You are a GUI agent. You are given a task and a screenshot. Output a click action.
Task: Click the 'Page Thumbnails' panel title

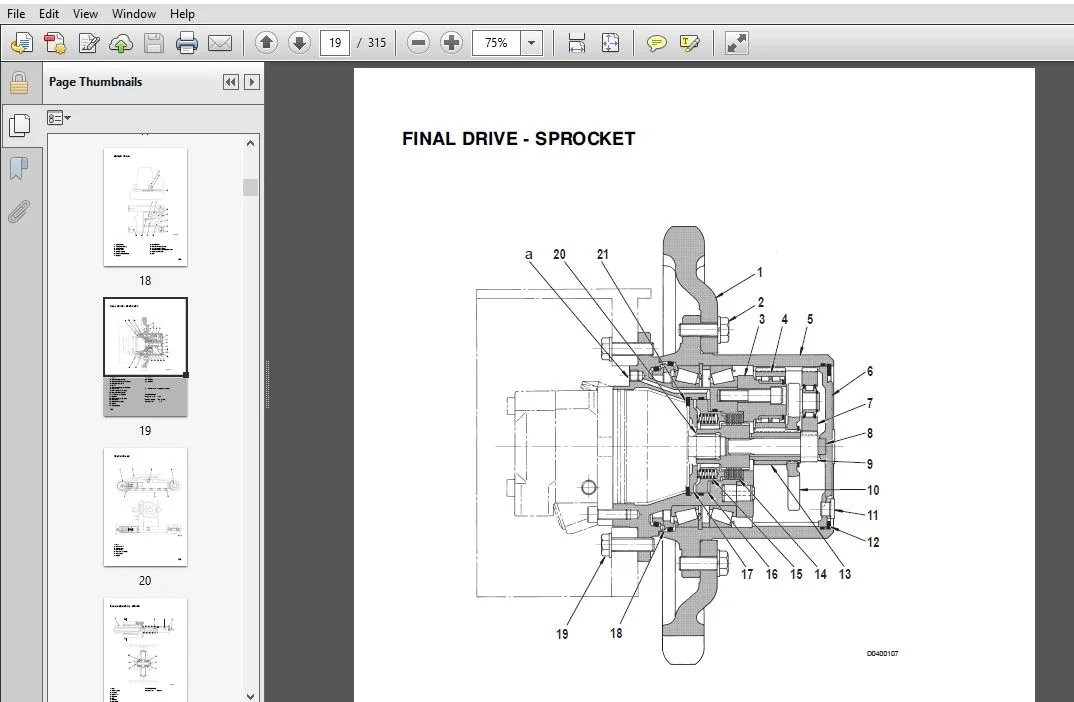point(96,82)
